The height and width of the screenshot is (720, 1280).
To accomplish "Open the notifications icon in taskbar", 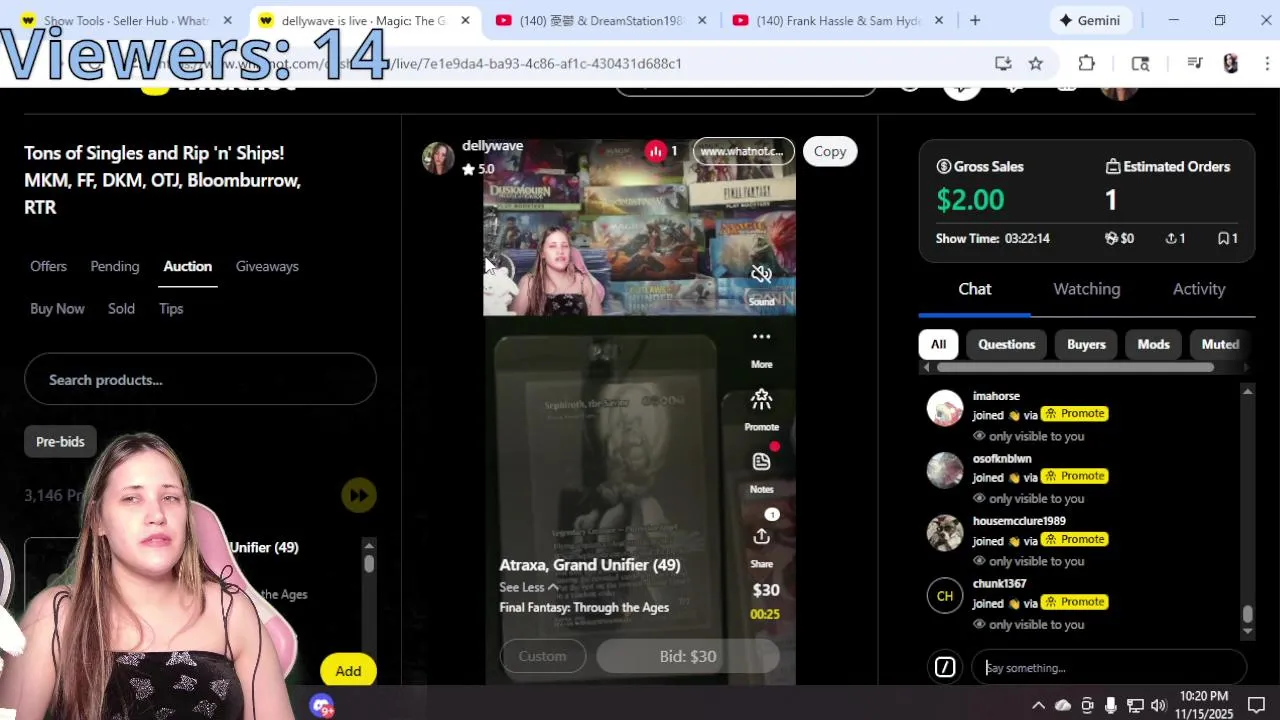I will 1257,706.
